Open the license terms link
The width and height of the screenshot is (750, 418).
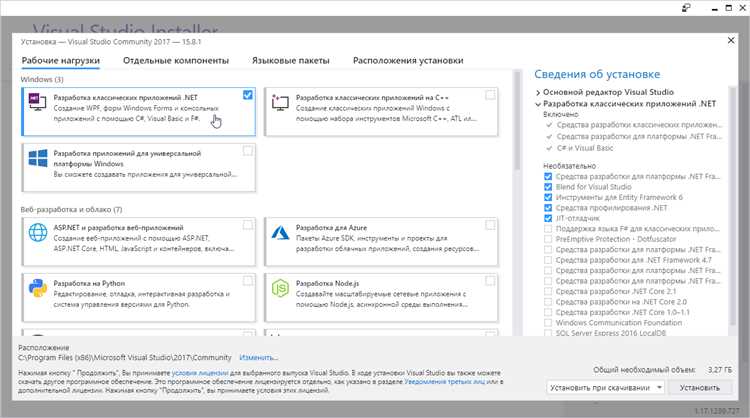click(200, 373)
